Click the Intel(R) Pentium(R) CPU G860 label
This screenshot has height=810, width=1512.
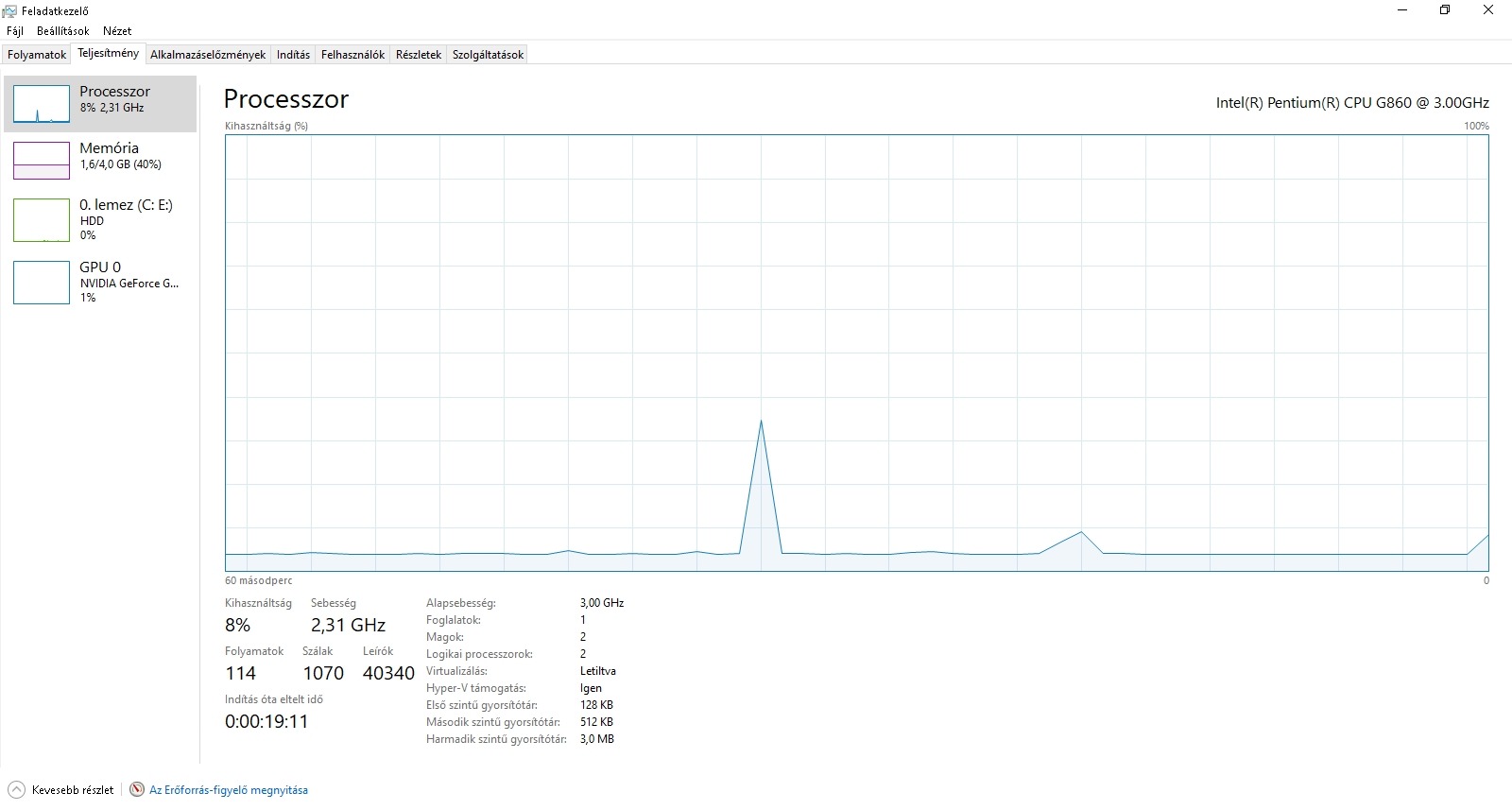click(1352, 103)
